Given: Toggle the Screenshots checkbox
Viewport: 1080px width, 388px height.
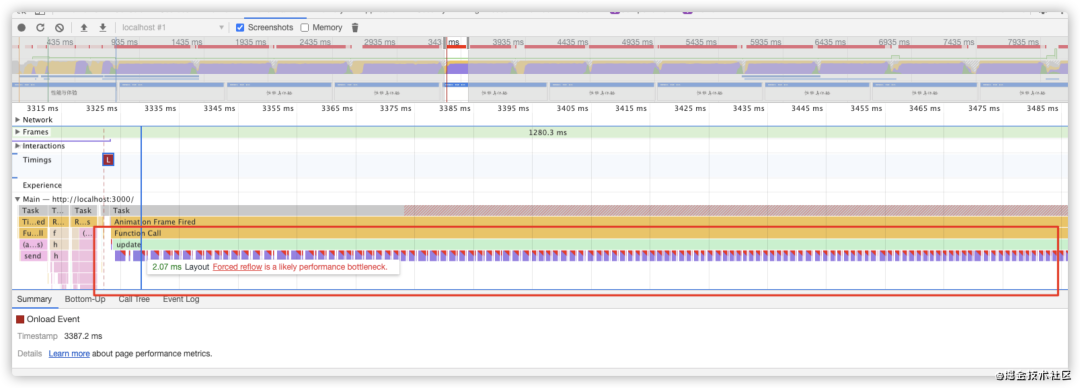Looking at the screenshot, I should tap(240, 28).
